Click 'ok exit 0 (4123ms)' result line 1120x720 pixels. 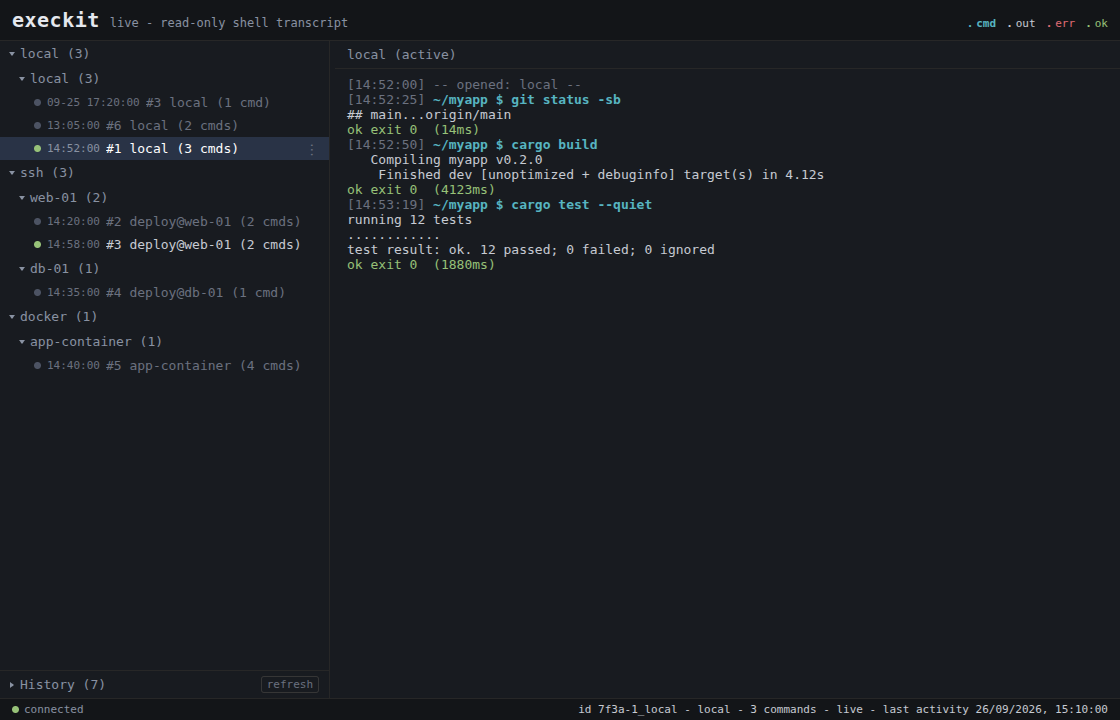[421, 189]
